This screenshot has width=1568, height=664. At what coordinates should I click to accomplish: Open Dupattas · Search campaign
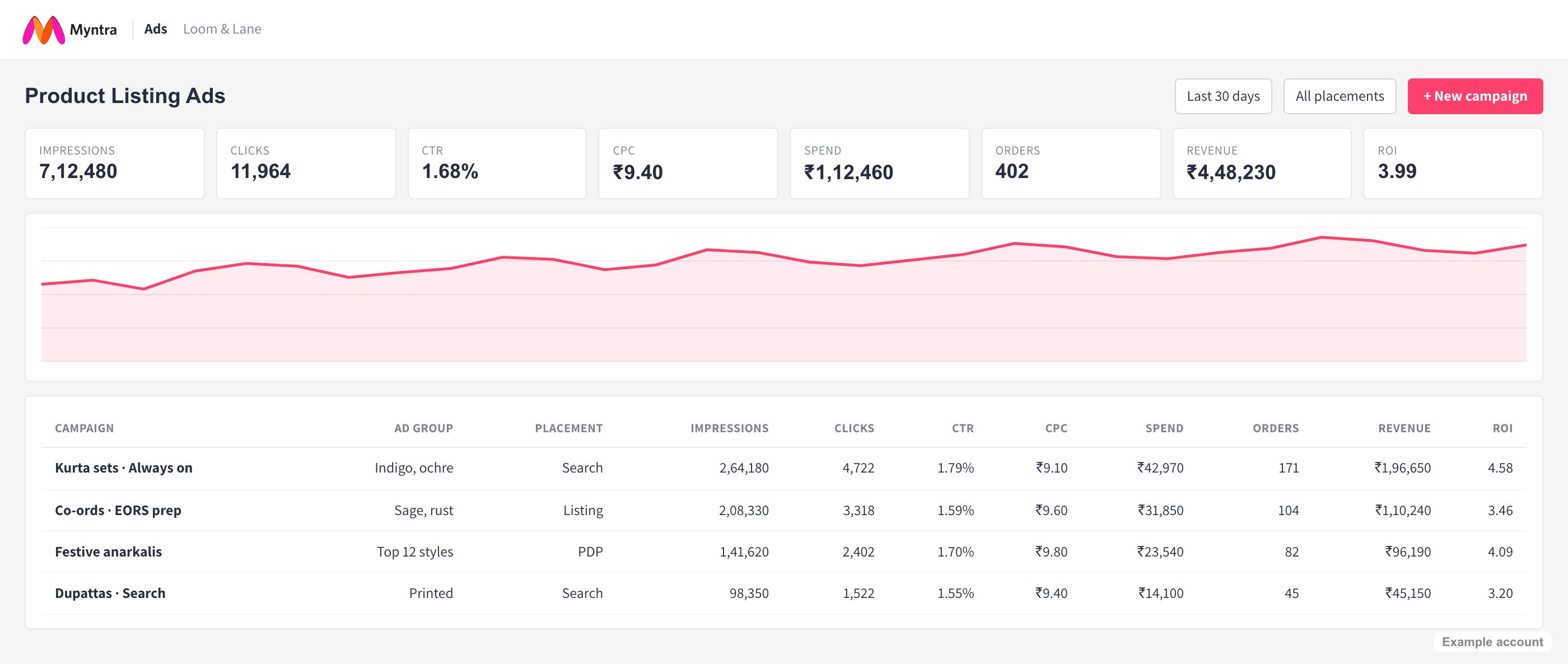tap(110, 593)
